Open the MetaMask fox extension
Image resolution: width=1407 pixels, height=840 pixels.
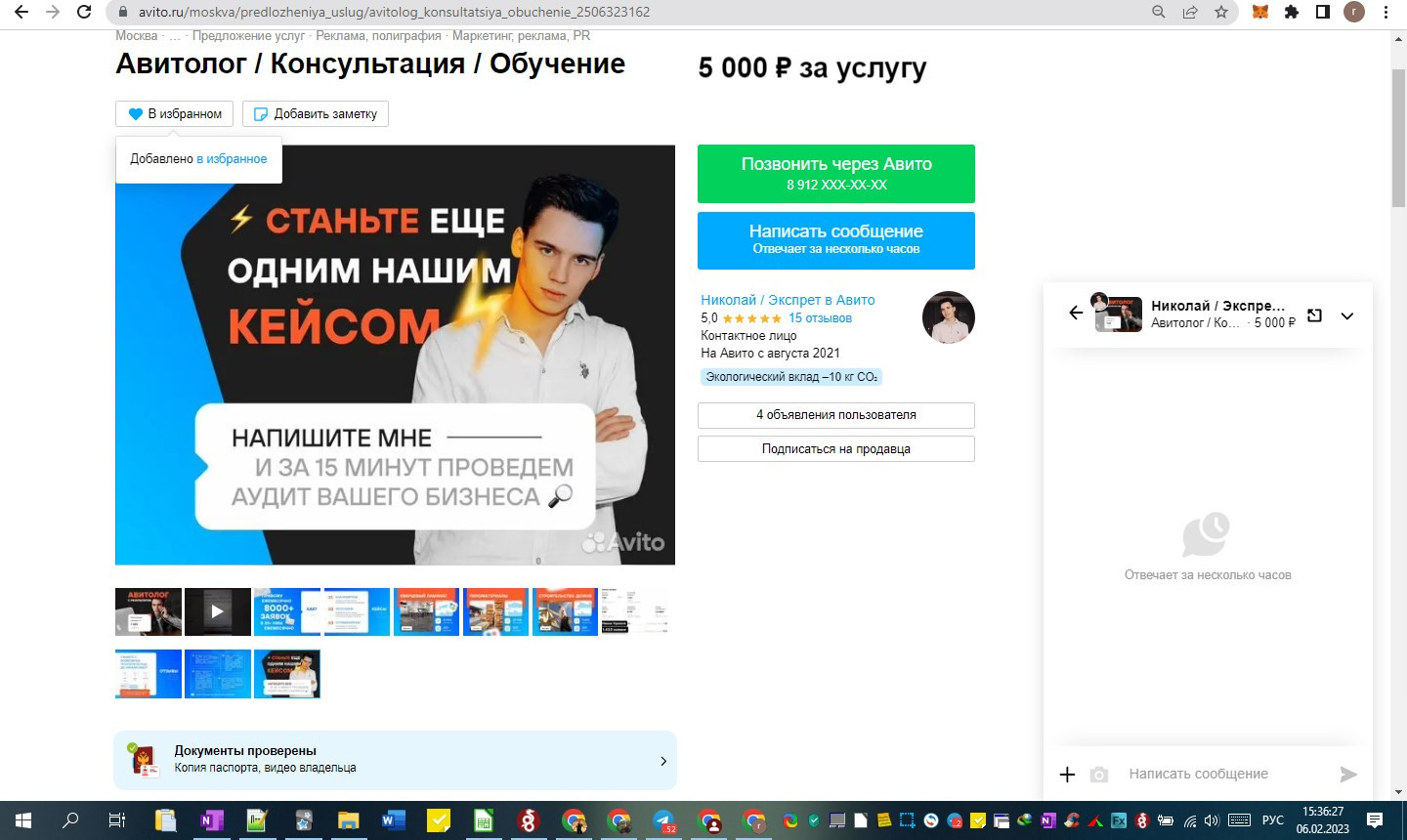1260,12
